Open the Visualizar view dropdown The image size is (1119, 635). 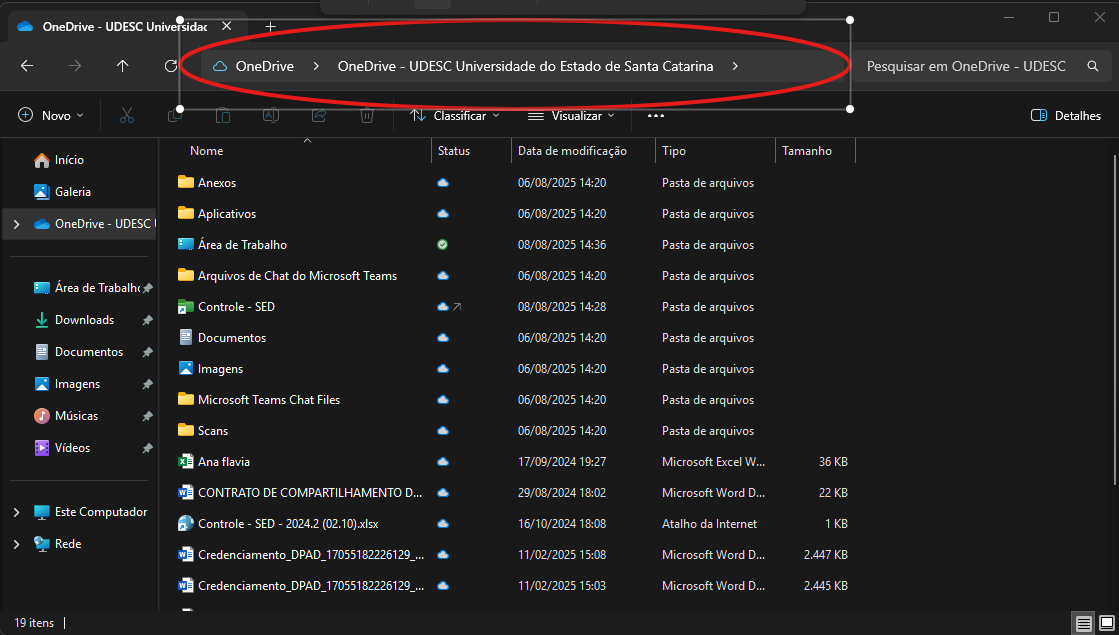click(571, 116)
